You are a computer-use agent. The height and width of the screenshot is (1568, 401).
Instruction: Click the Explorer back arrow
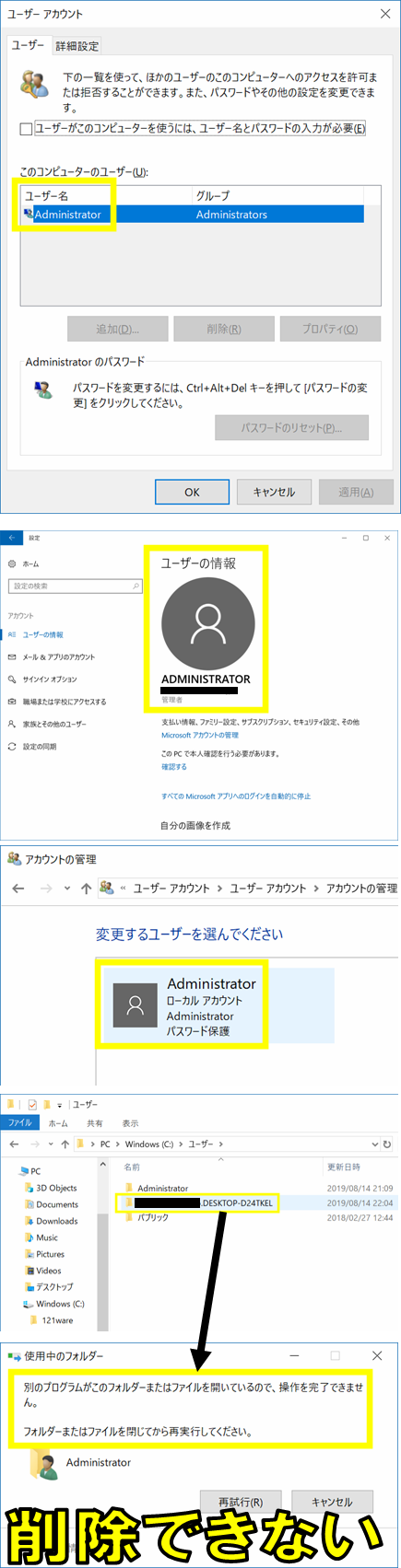pos(14,1144)
